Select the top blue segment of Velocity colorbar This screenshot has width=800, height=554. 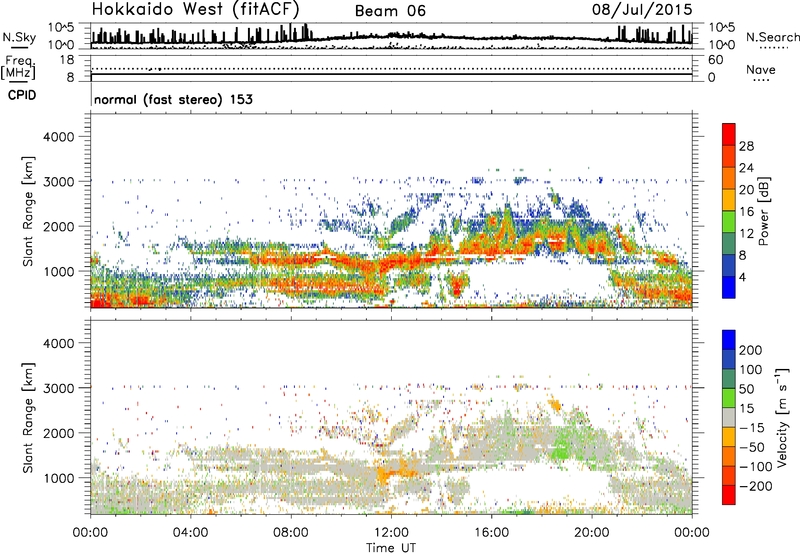(729, 340)
